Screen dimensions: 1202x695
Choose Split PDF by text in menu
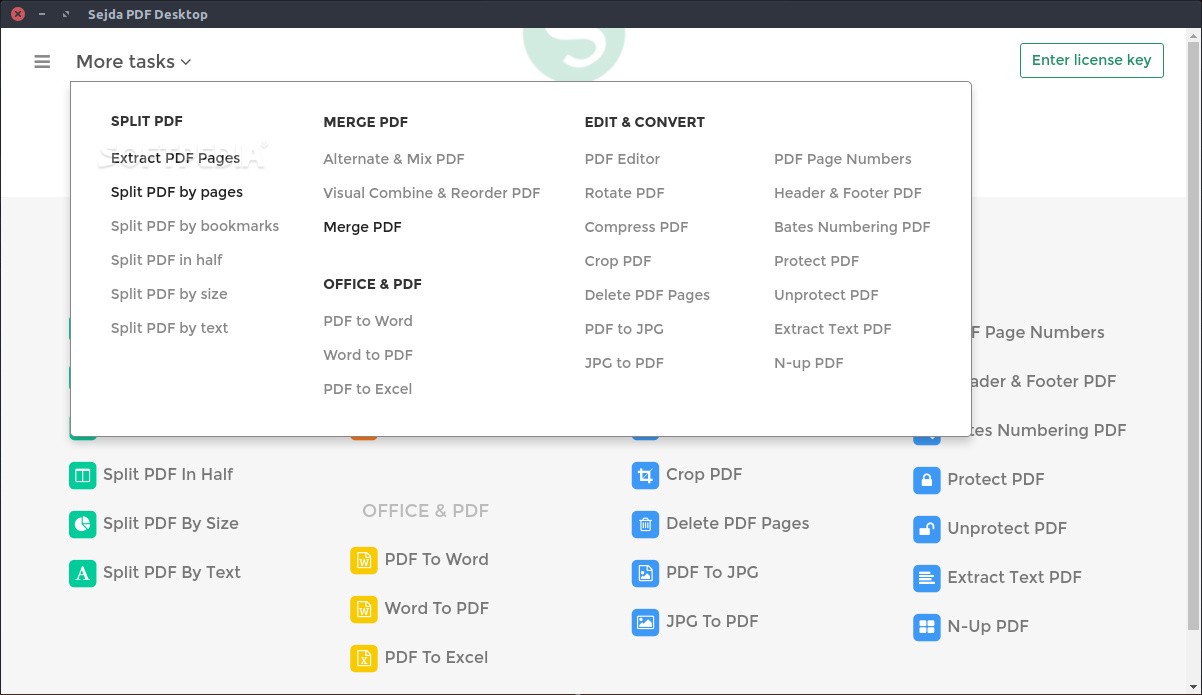click(x=169, y=328)
